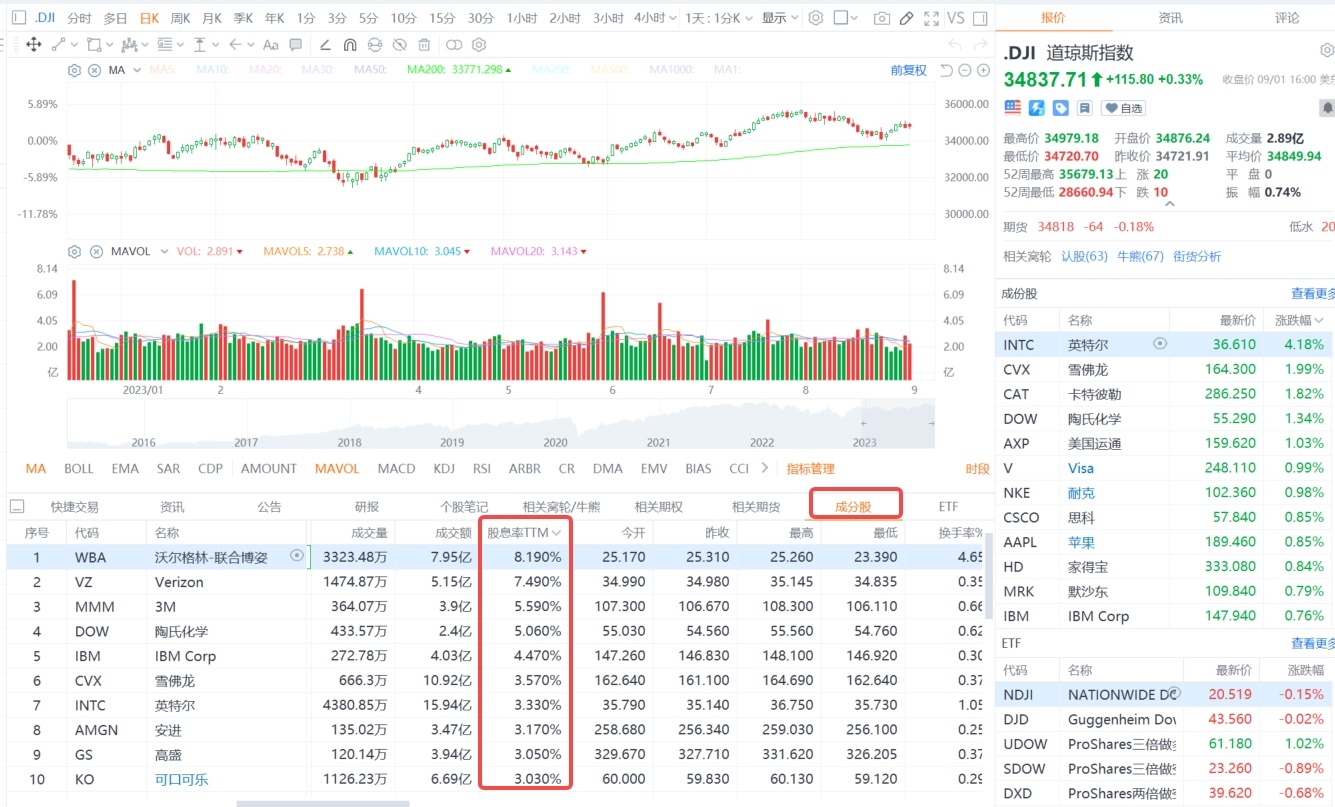
Task: Open 查看更多 link for constituent stocks
Action: (x=1312, y=292)
